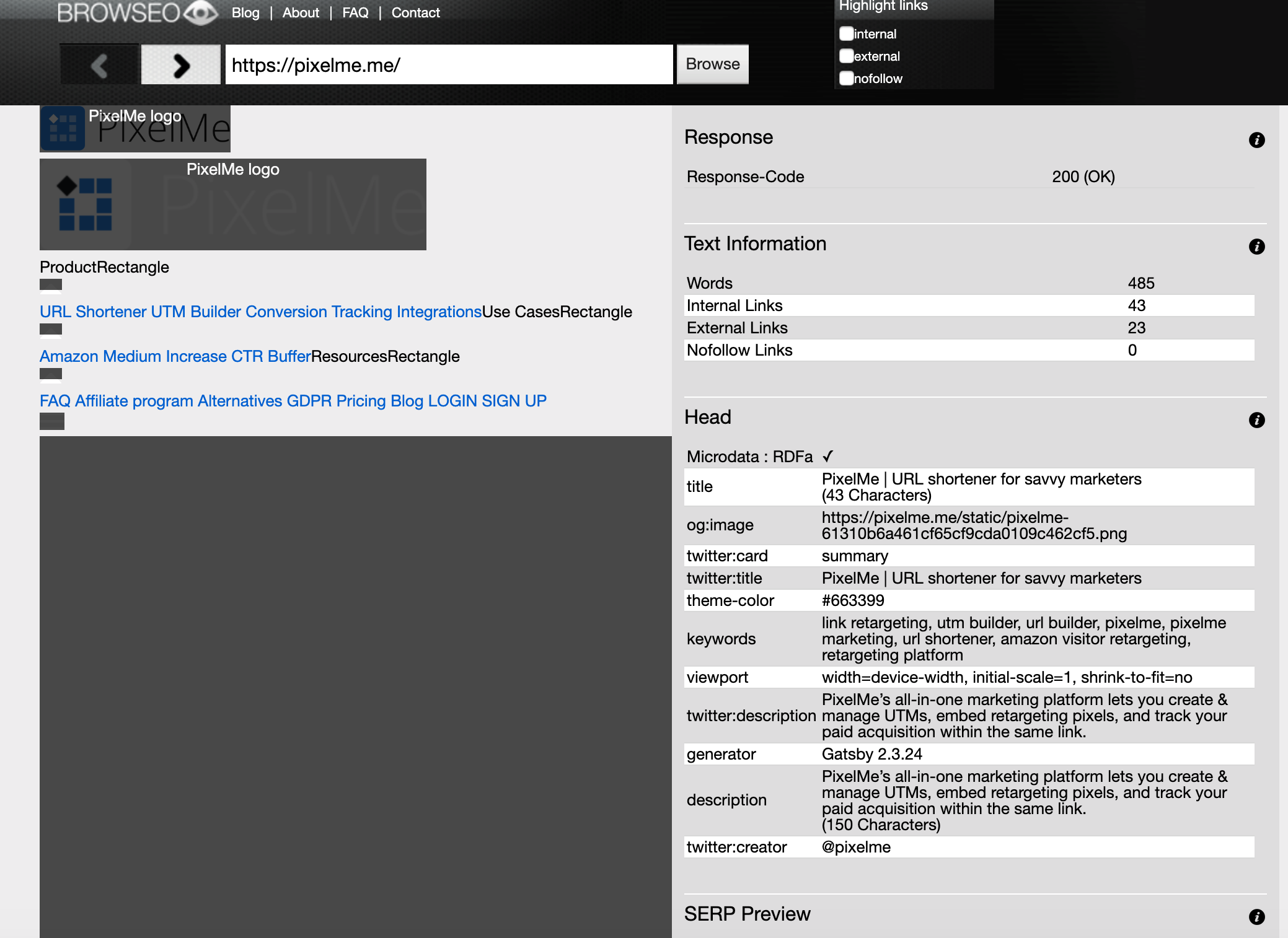Follow the Alternatives link
Image resolution: width=1288 pixels, height=938 pixels.
pyautogui.click(x=240, y=401)
